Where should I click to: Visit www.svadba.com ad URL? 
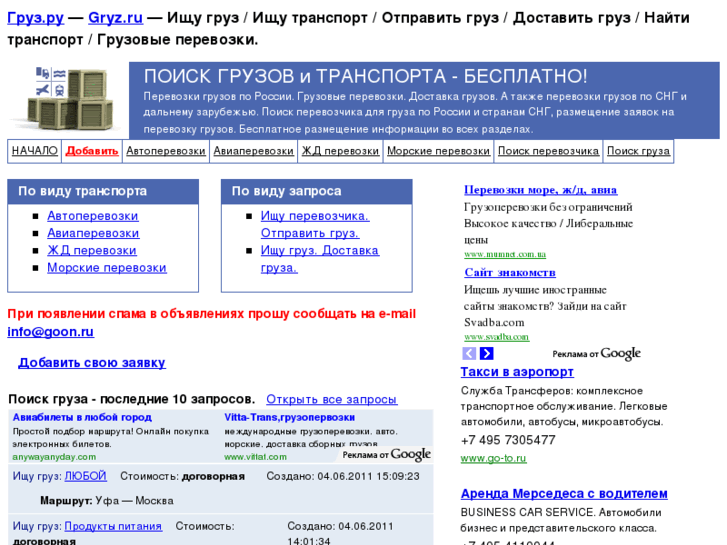point(497,337)
